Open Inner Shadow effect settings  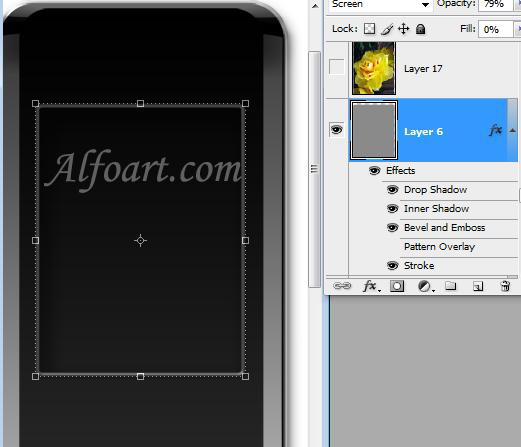pyautogui.click(x=436, y=209)
